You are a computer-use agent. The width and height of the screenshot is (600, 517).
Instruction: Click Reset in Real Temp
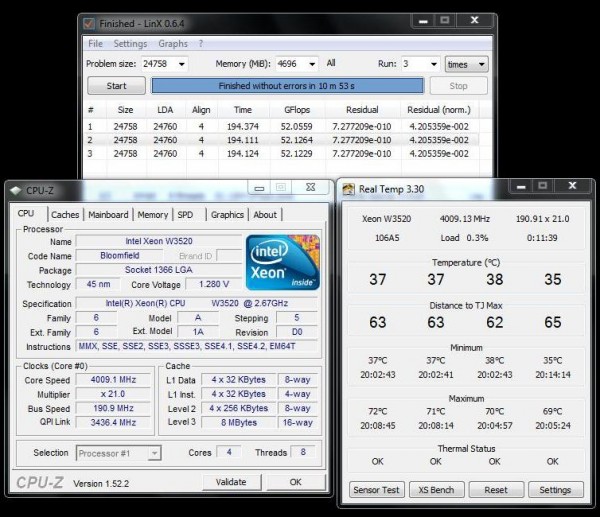[496, 490]
